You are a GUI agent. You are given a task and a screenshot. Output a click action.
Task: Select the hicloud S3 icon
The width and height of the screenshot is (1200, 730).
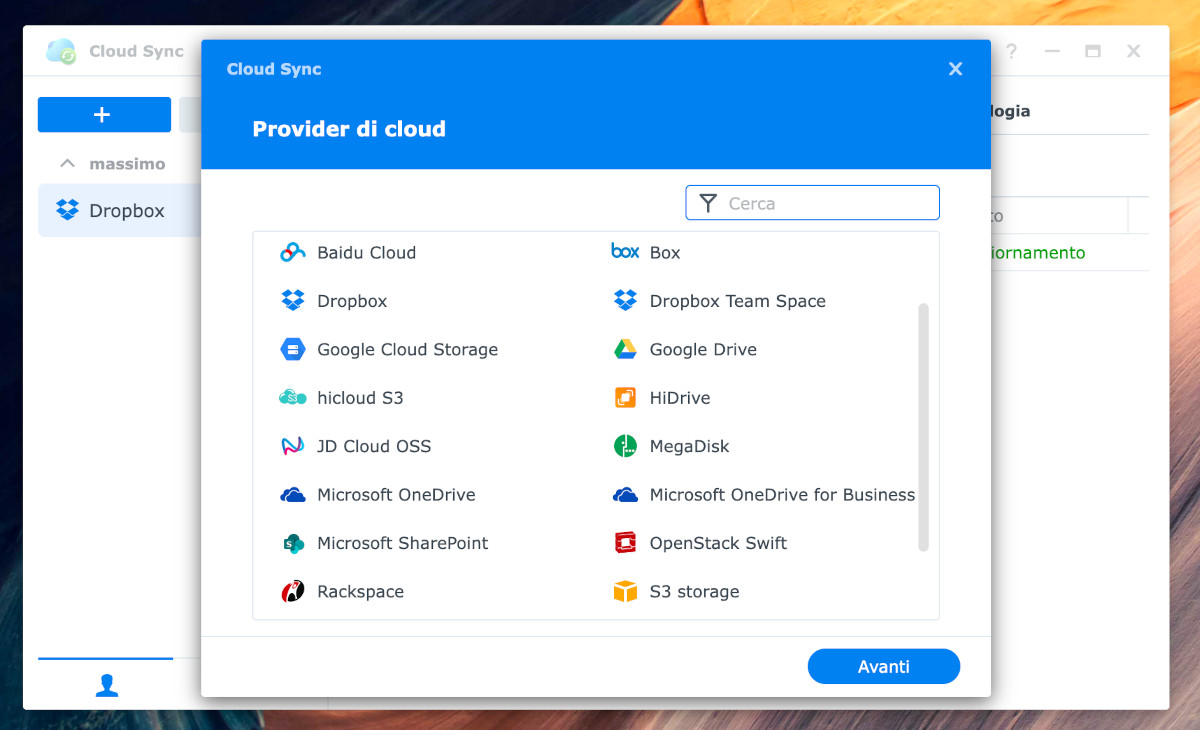pyautogui.click(x=292, y=398)
